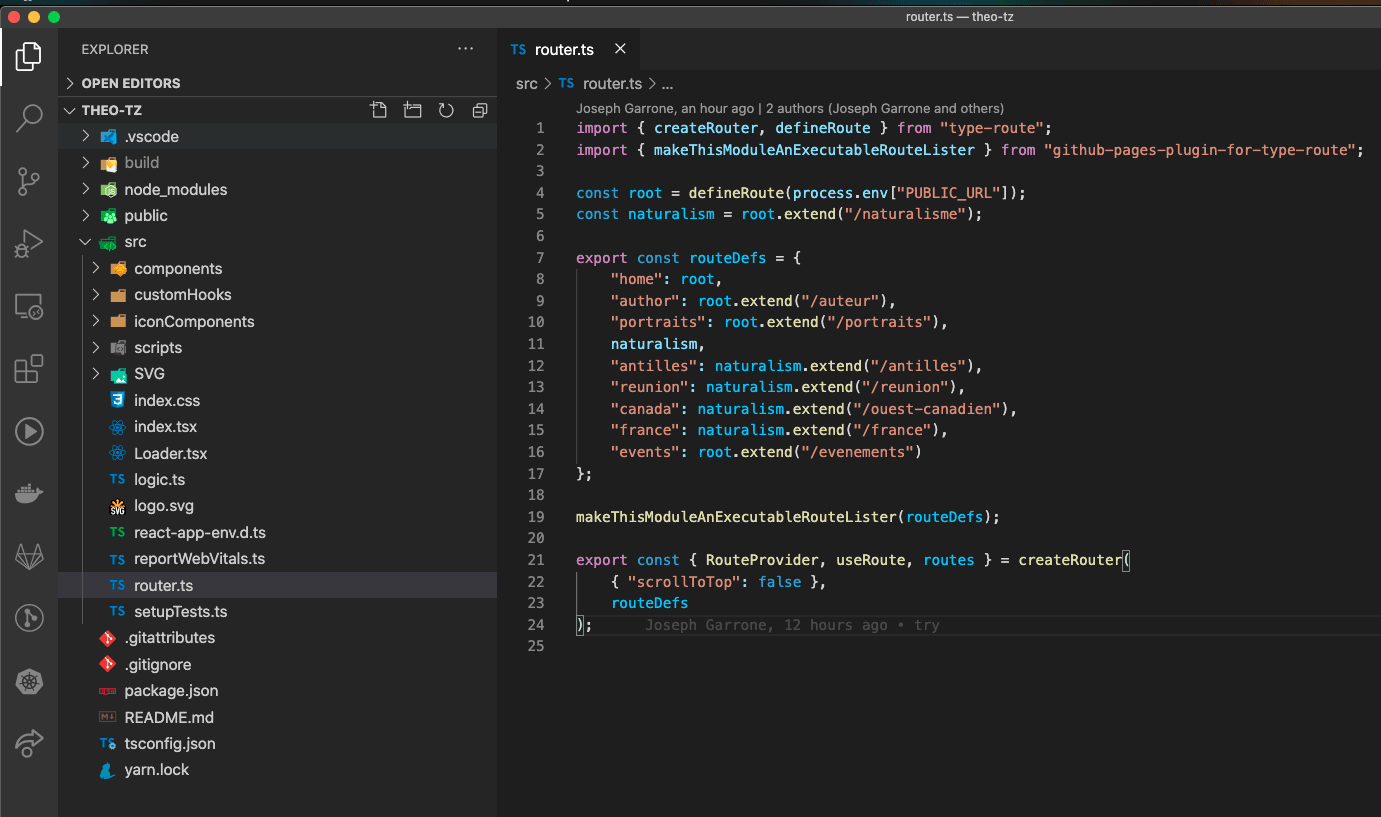Collapse the src folder

coord(277,242)
